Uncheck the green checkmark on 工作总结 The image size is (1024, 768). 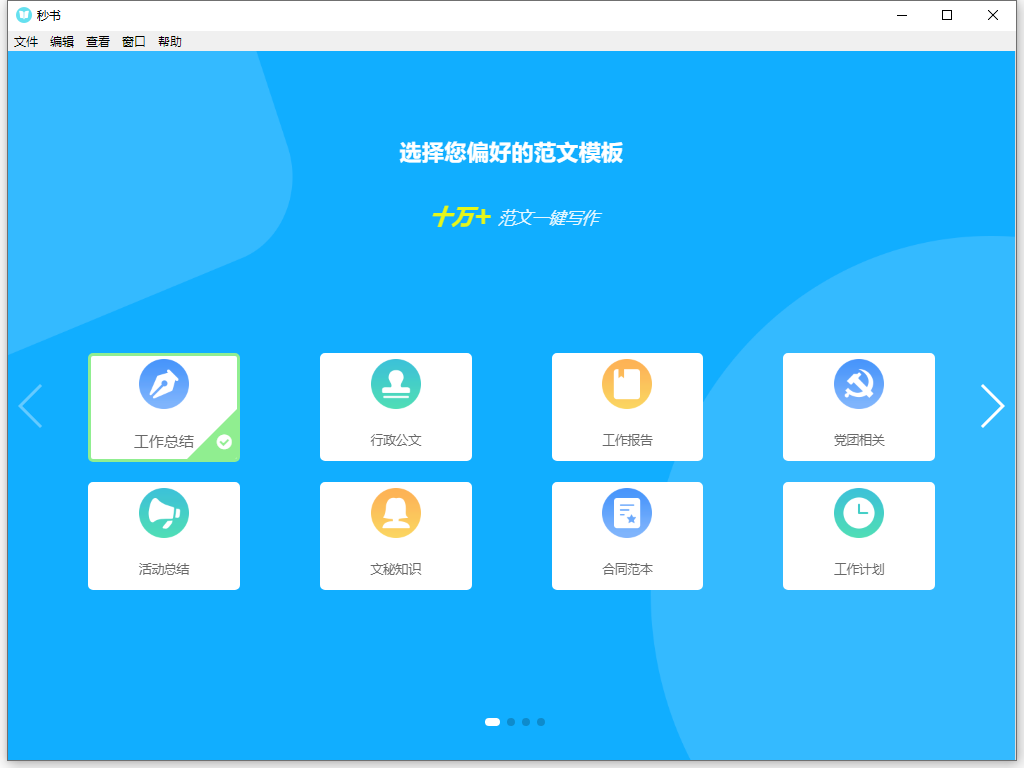point(224,441)
